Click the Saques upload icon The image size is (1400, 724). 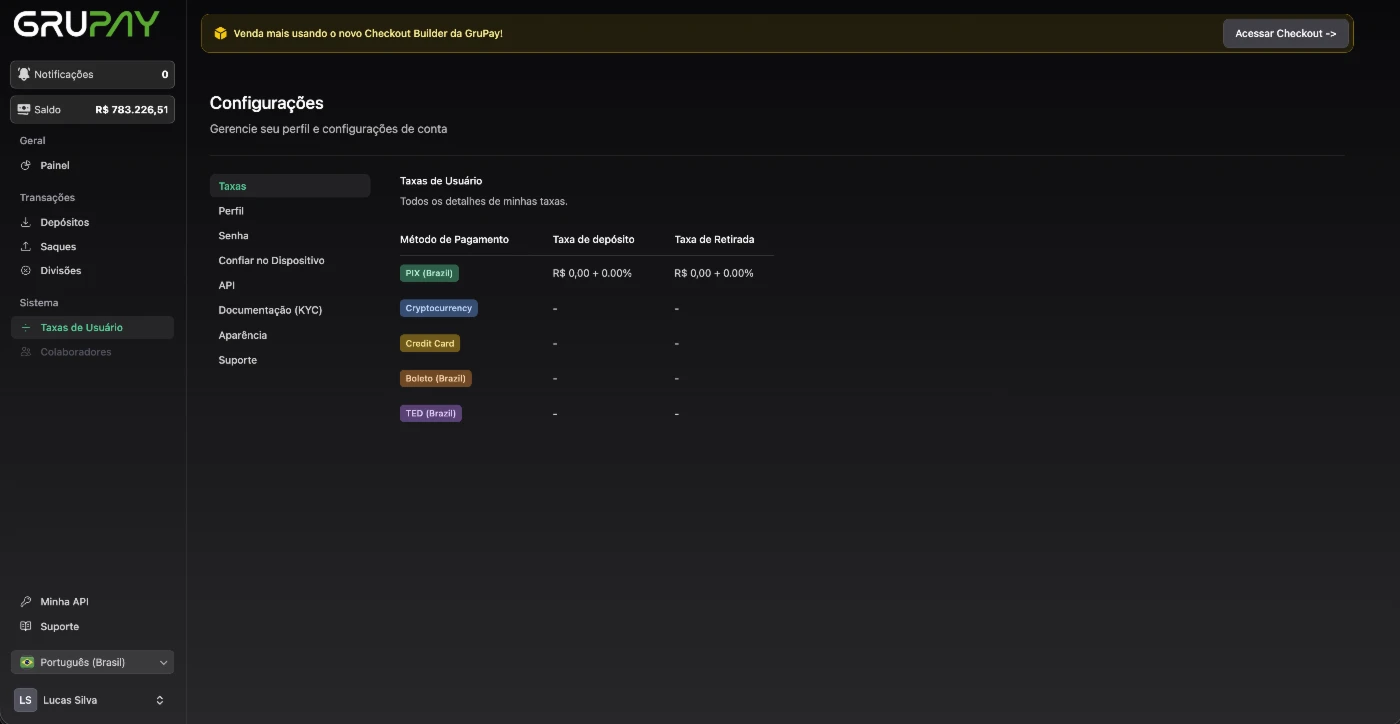(26, 247)
